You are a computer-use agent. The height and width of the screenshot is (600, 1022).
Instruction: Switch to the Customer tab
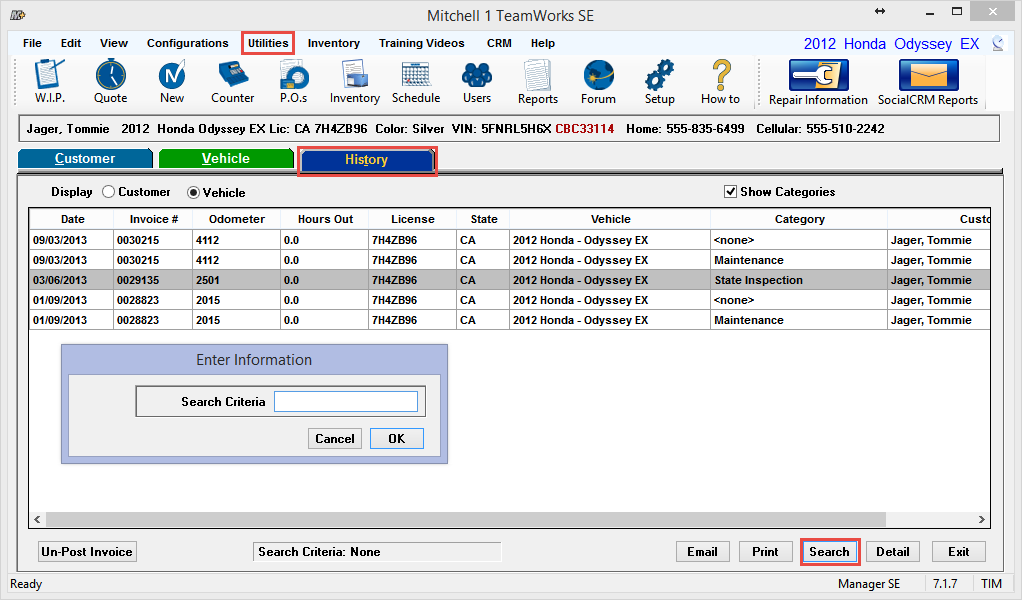85,158
